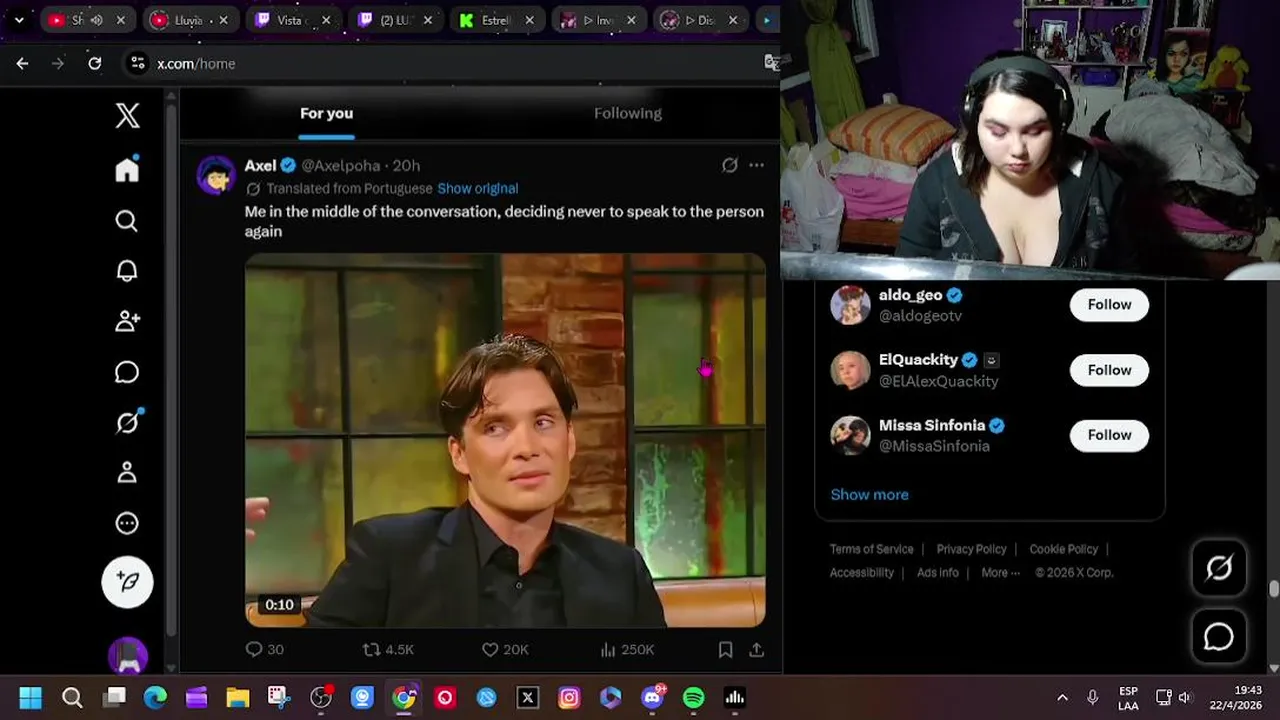Open Discord from taskbar
Image resolution: width=1280 pixels, height=720 pixels.
652,697
